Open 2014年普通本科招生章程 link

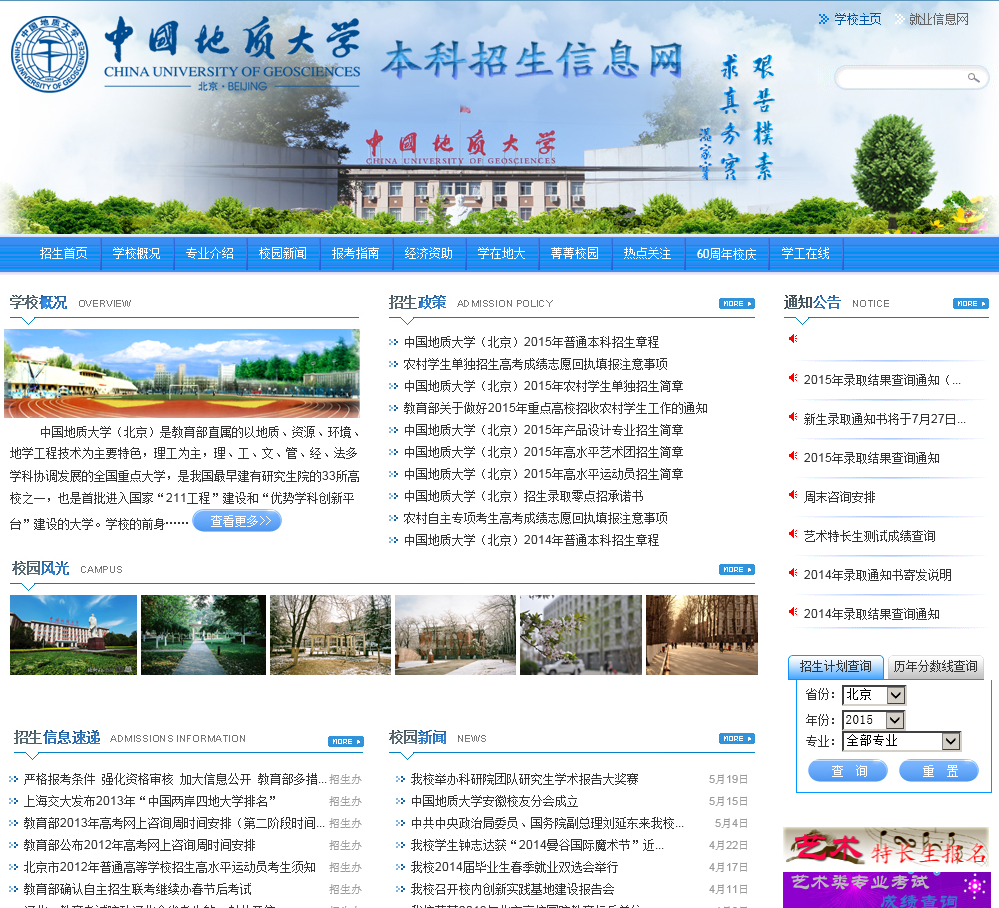(531, 540)
